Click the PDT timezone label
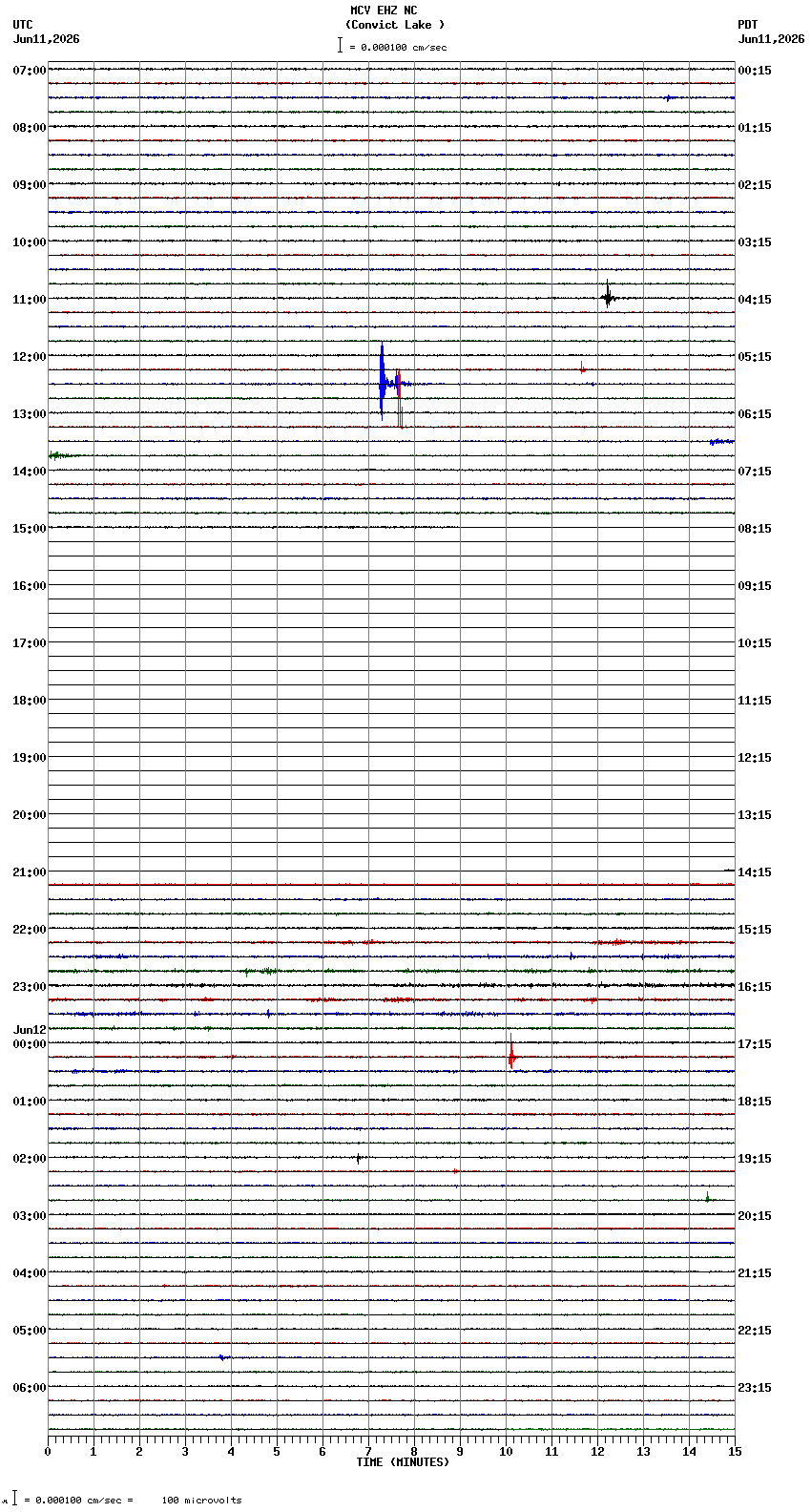Screen dimensions: 811x1512 point(747,25)
